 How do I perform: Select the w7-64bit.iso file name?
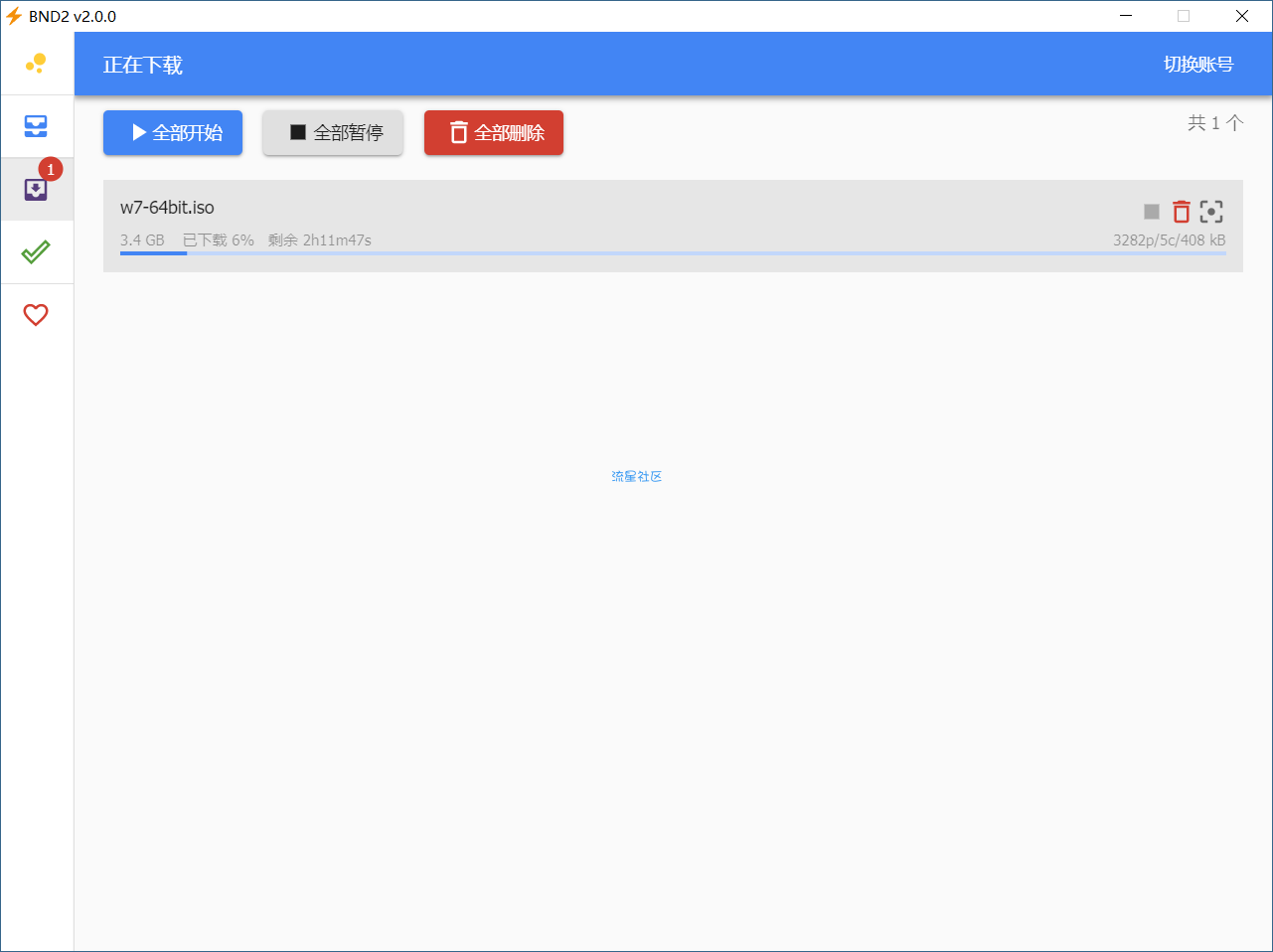167,208
